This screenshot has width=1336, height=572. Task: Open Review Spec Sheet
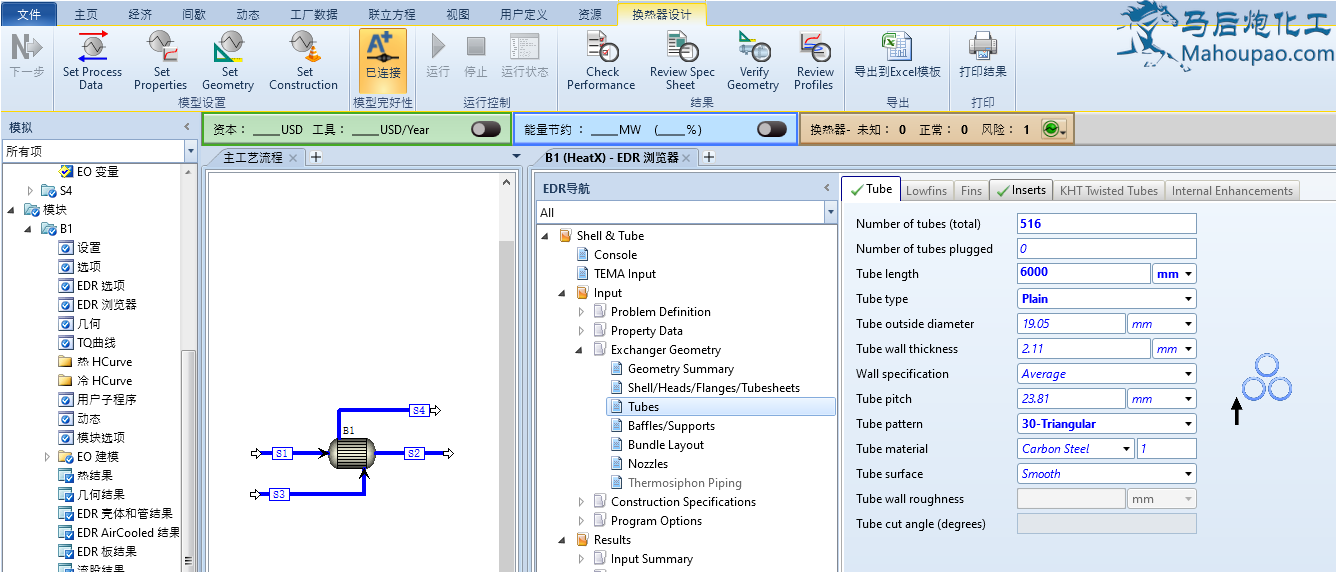682,61
